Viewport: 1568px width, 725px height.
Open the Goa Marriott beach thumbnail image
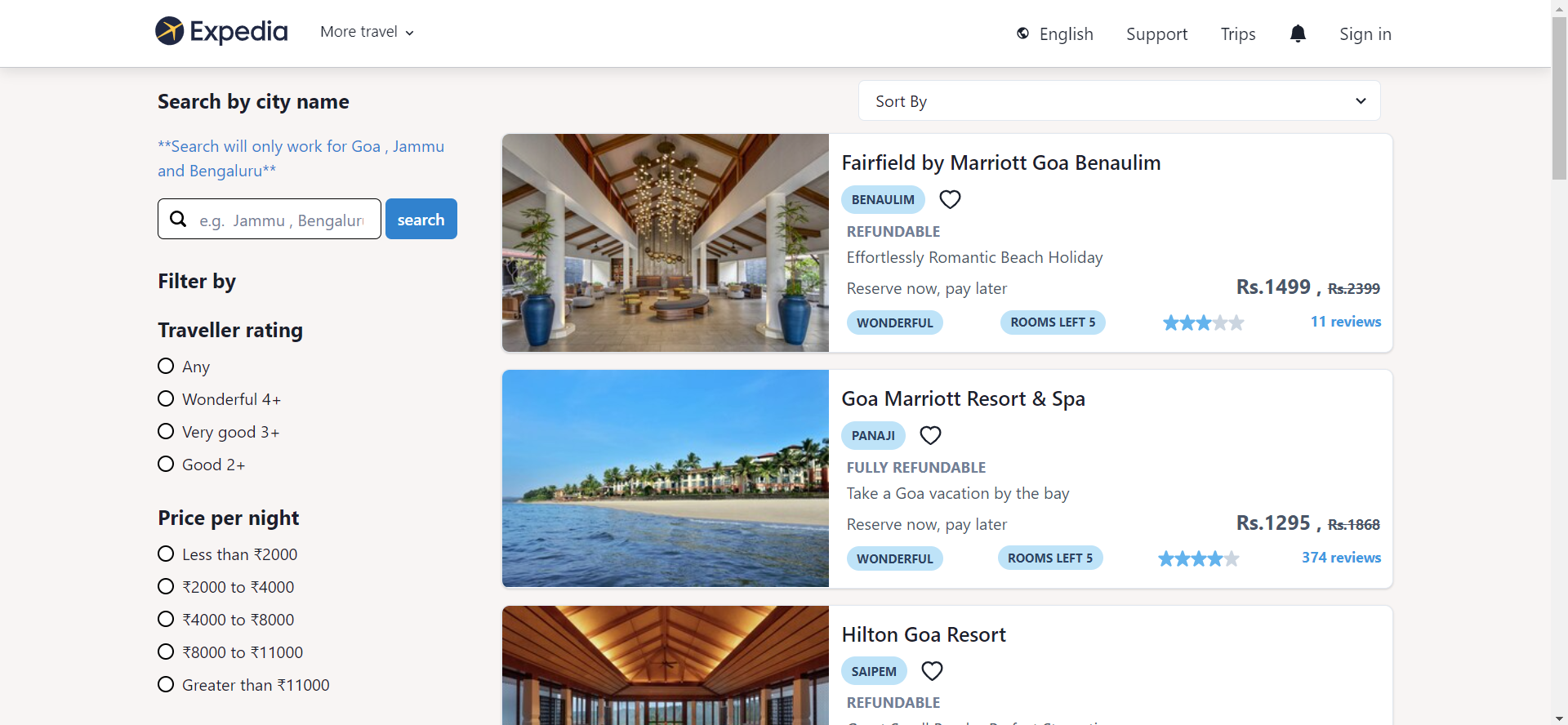[666, 478]
